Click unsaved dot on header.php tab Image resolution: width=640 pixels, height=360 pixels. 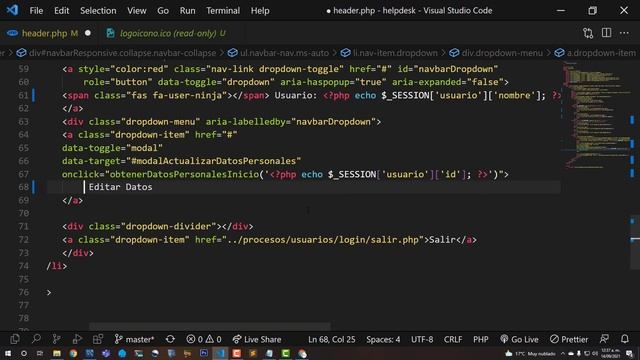[88, 33]
